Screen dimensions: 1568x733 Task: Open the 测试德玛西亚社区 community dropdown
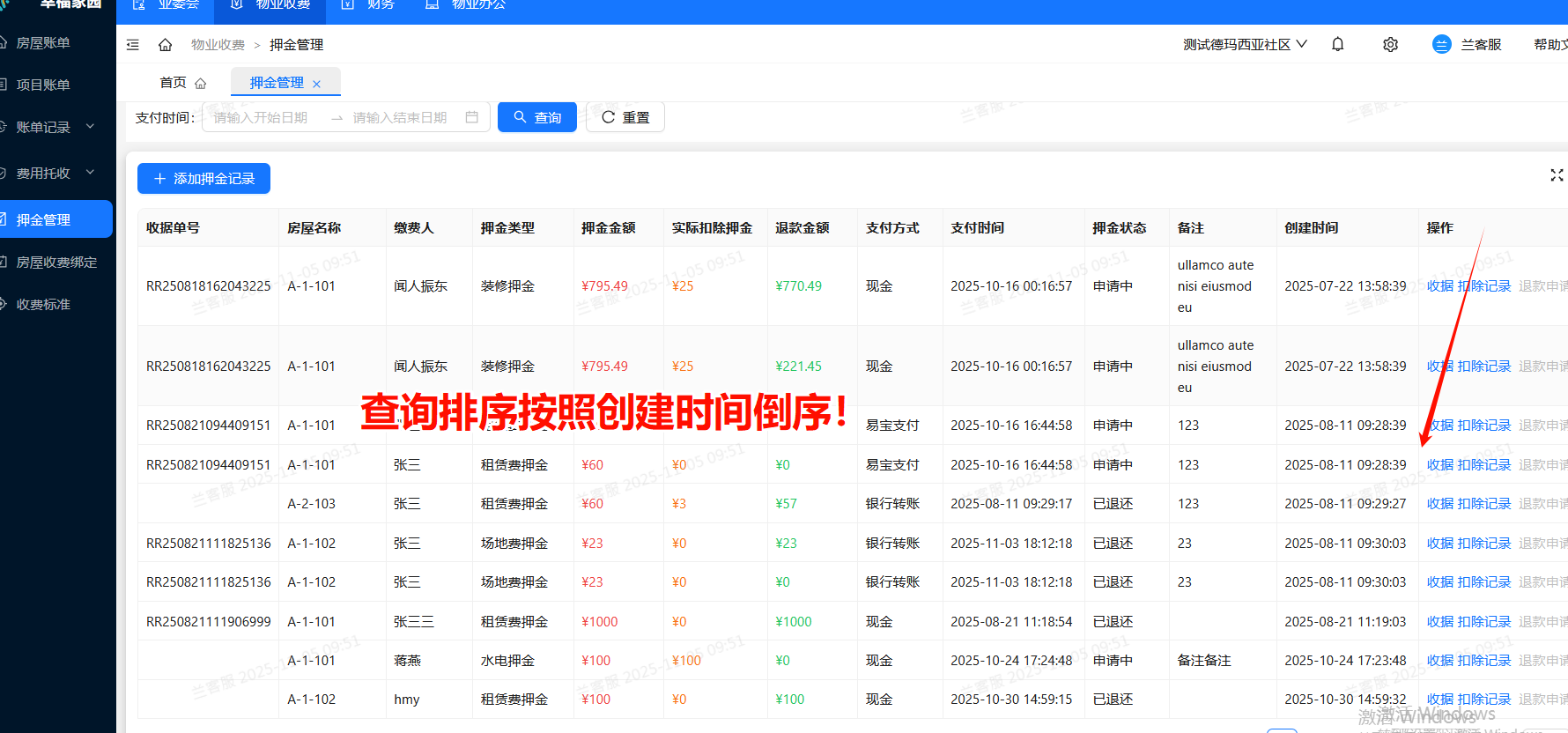click(x=1244, y=45)
